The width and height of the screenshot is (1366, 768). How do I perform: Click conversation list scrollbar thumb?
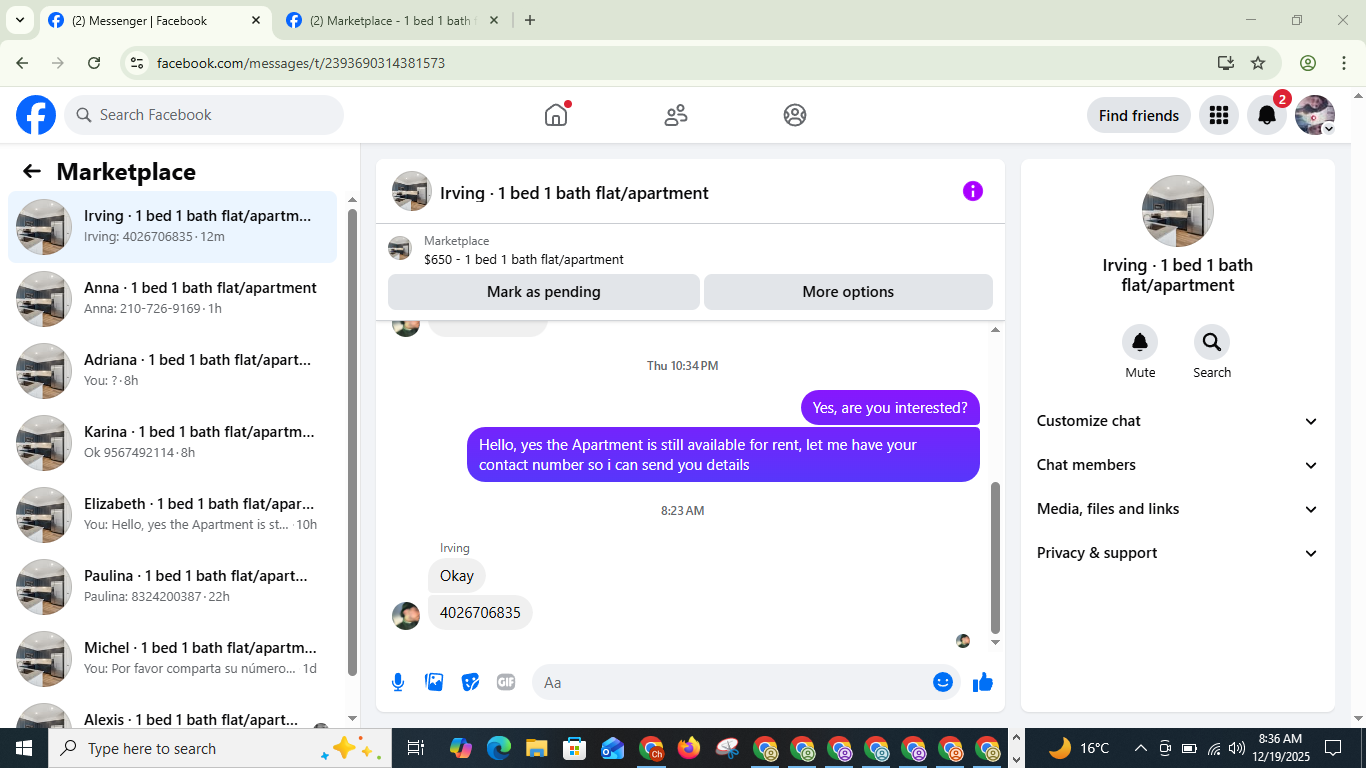[x=352, y=442]
